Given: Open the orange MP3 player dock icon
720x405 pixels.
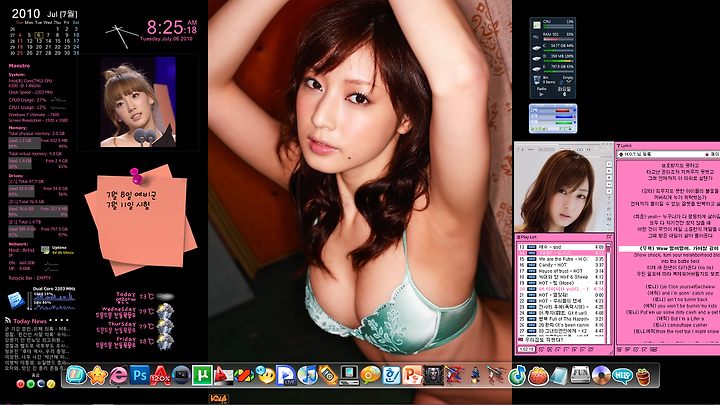Looking at the screenshot, I should (328, 376).
